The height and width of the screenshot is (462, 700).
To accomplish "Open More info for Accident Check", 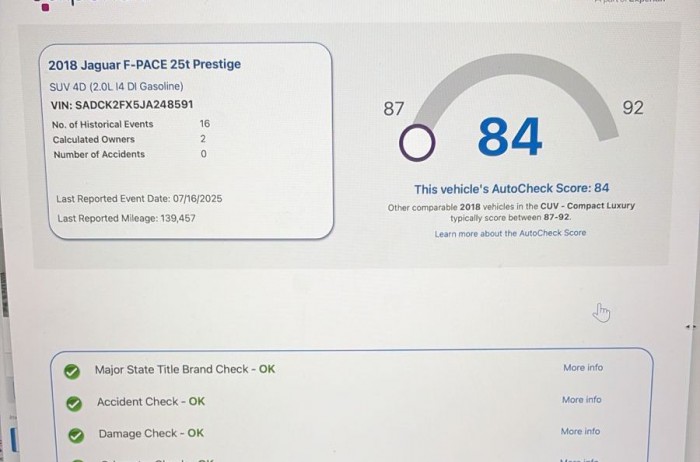I will (581, 400).
